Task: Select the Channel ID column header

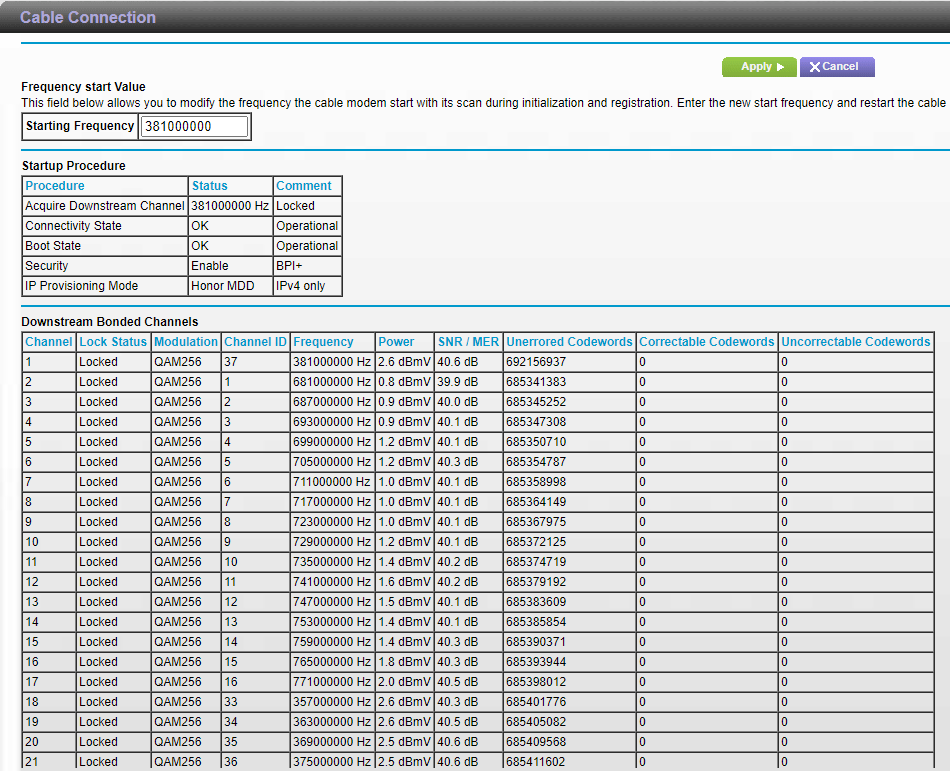Action: tap(255, 342)
